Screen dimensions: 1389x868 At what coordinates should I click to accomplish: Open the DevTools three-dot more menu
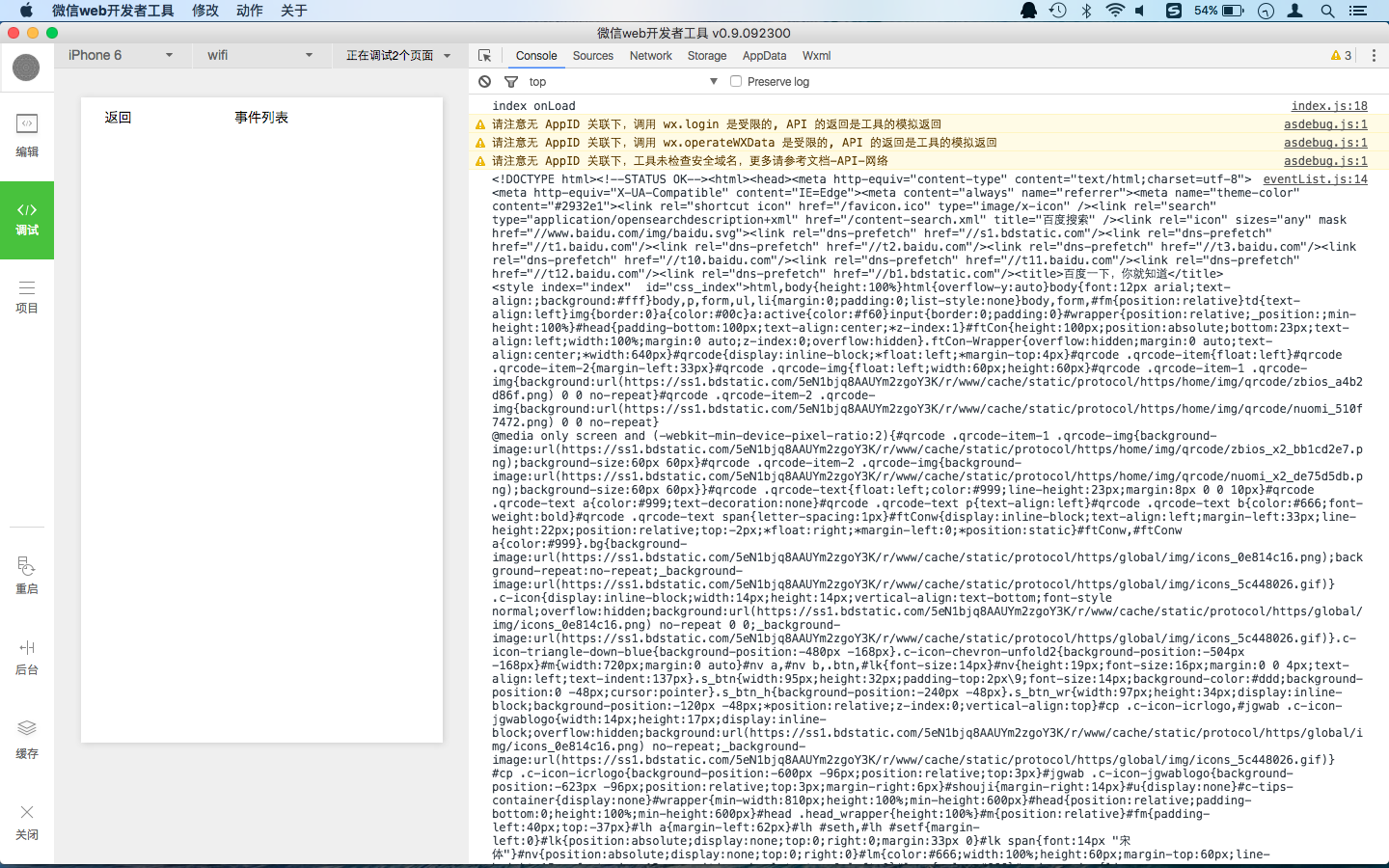pos(1374,56)
